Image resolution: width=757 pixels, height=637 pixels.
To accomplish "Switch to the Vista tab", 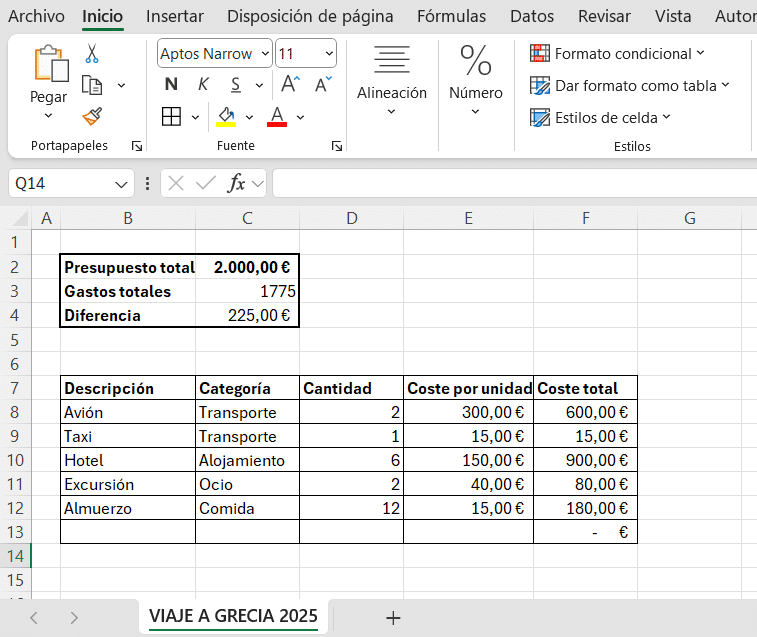I will 673,16.
